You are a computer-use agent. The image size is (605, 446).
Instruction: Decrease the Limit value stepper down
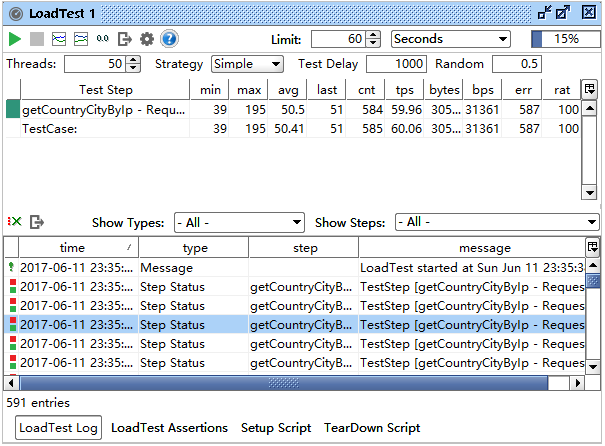coord(373,43)
